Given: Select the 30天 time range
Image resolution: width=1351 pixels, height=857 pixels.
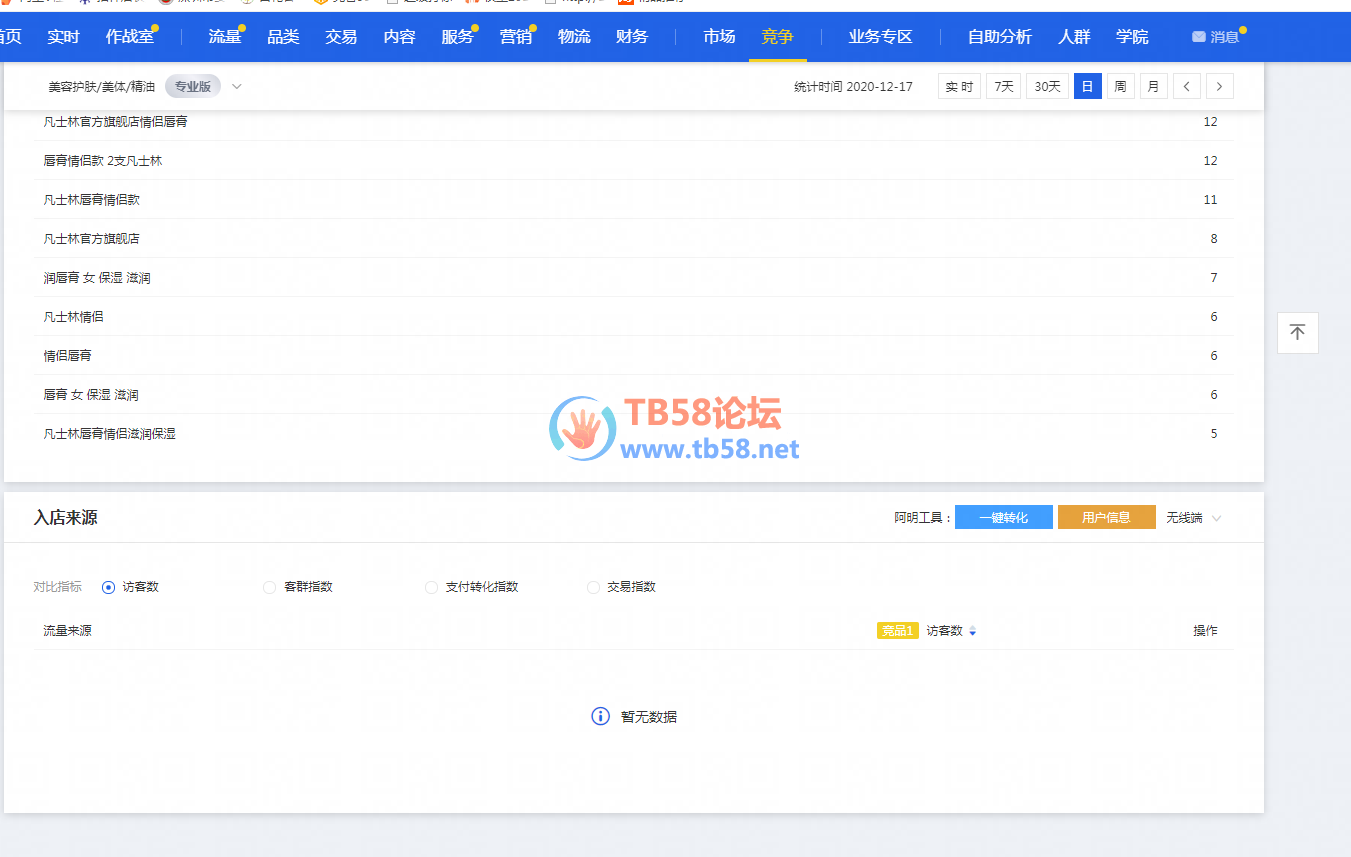Looking at the screenshot, I should (x=1047, y=86).
